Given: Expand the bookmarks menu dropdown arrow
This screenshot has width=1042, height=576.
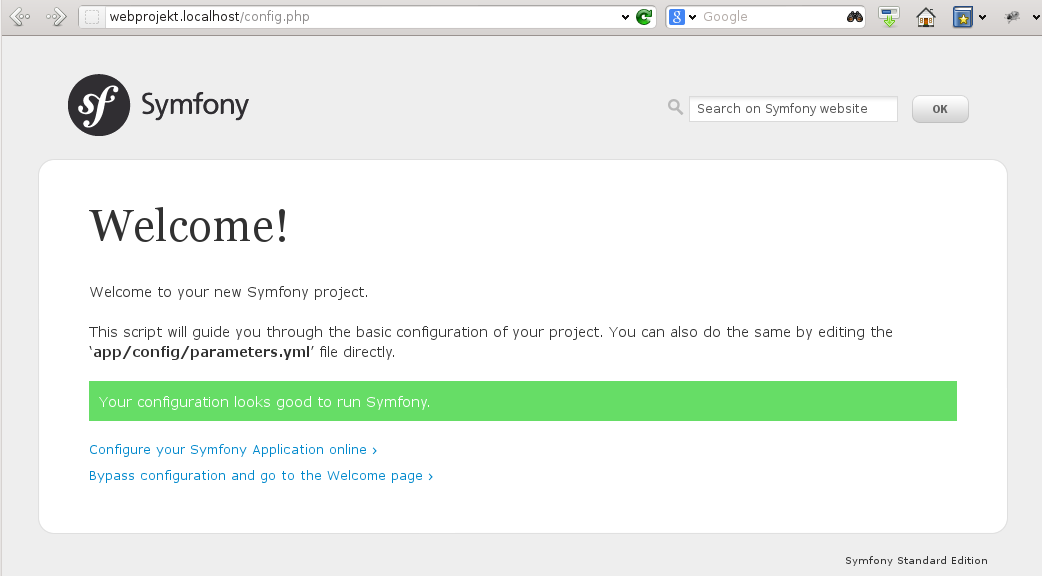Looking at the screenshot, I should pos(982,17).
